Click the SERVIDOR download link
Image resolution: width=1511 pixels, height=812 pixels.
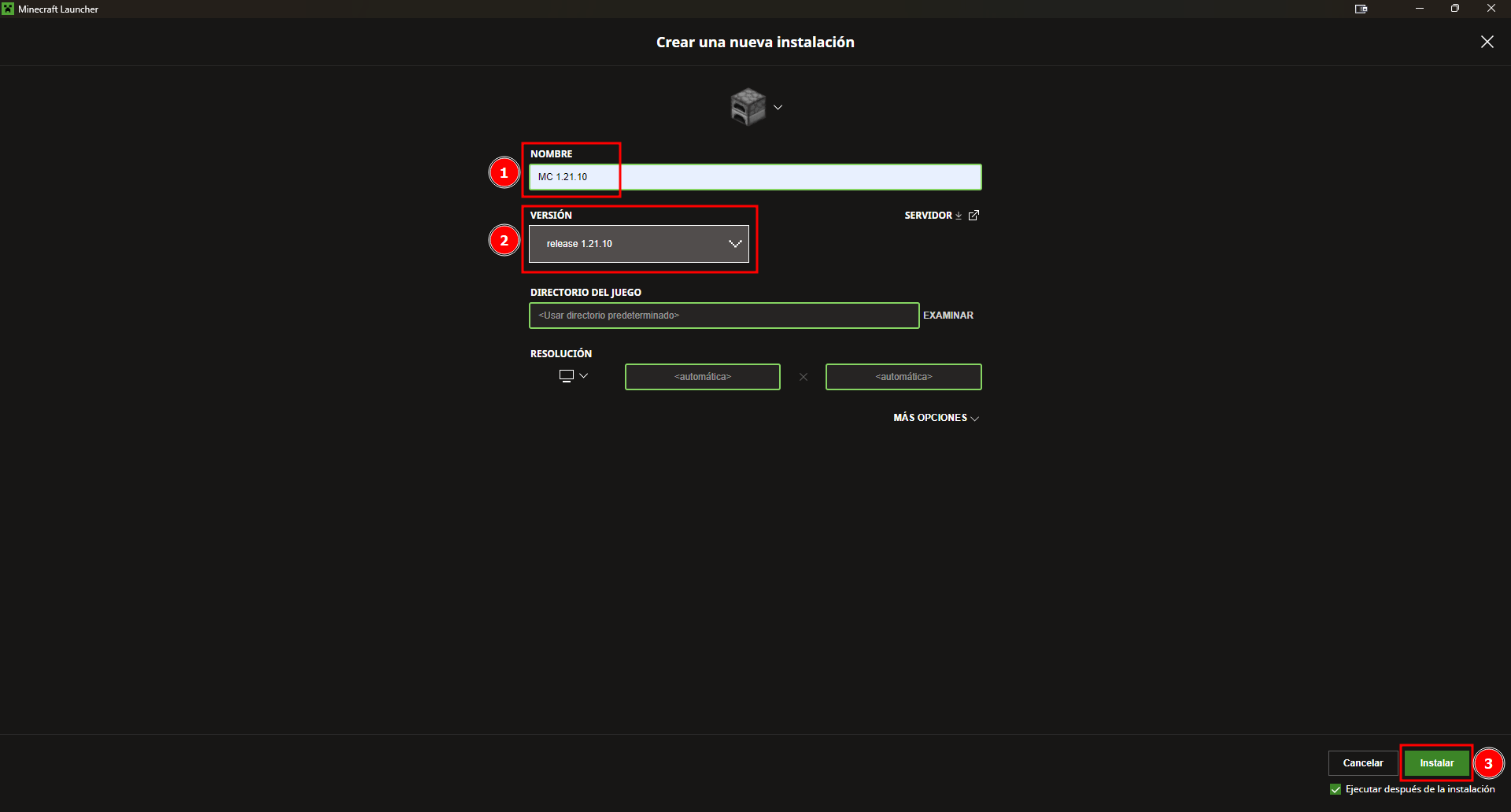click(933, 216)
